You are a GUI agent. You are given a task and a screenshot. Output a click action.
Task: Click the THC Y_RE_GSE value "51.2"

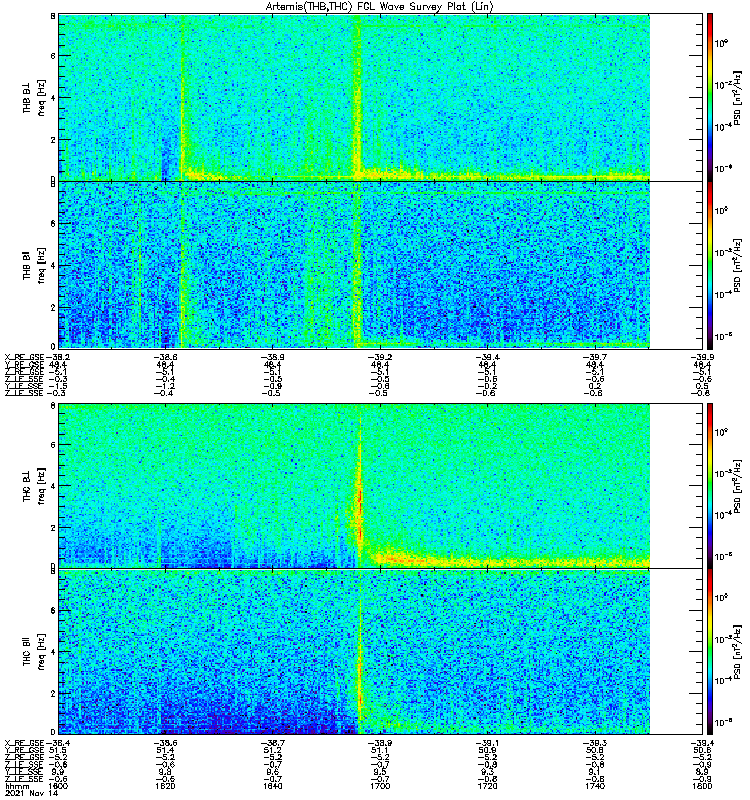[272, 751]
